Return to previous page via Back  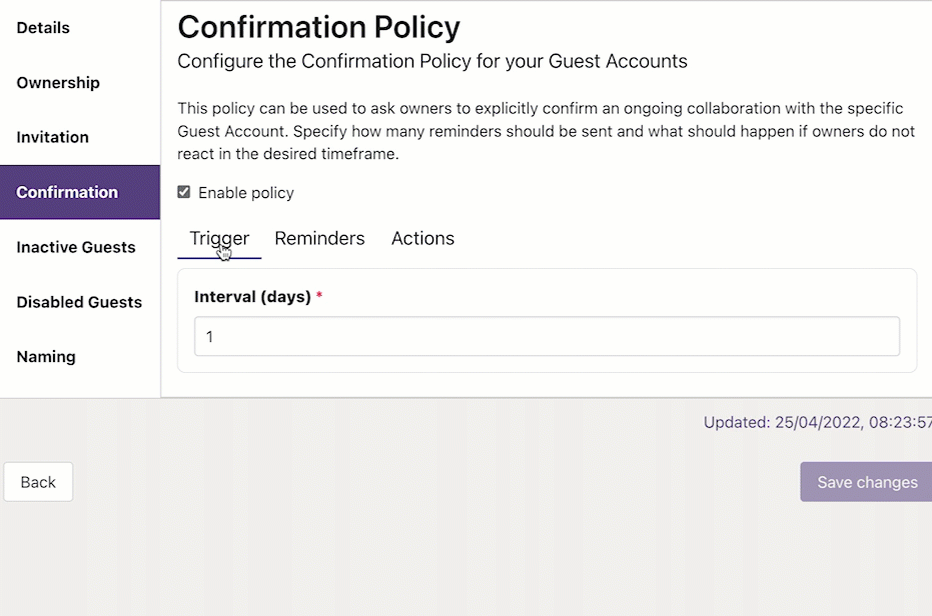[x=38, y=482]
